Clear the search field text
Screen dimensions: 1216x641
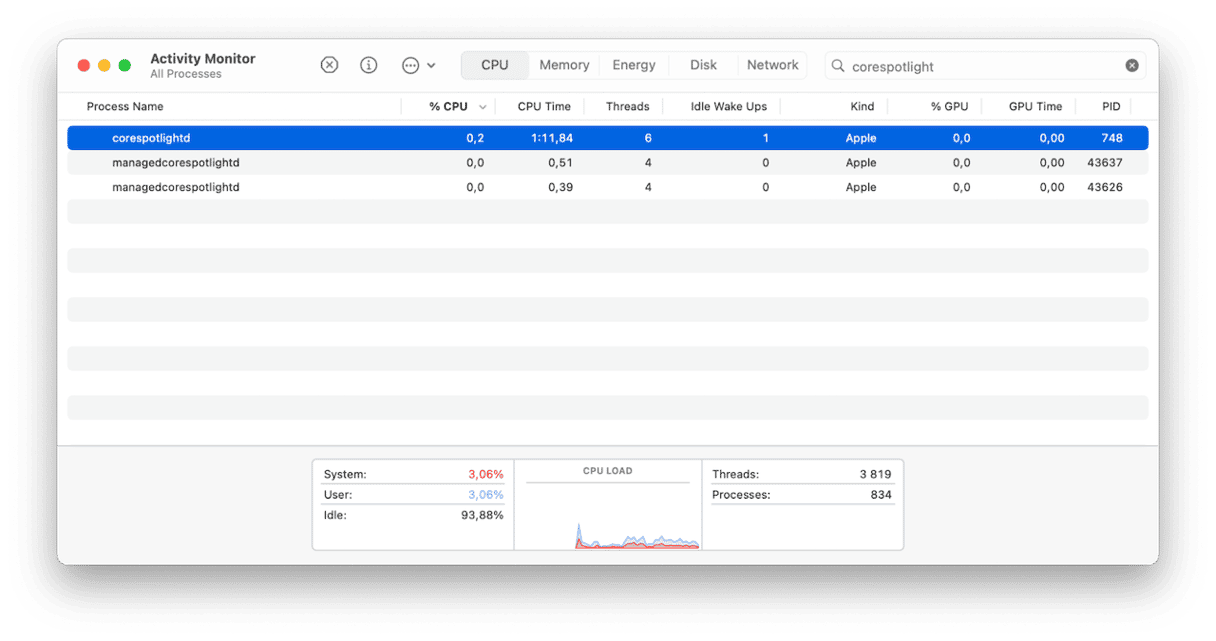point(1131,66)
